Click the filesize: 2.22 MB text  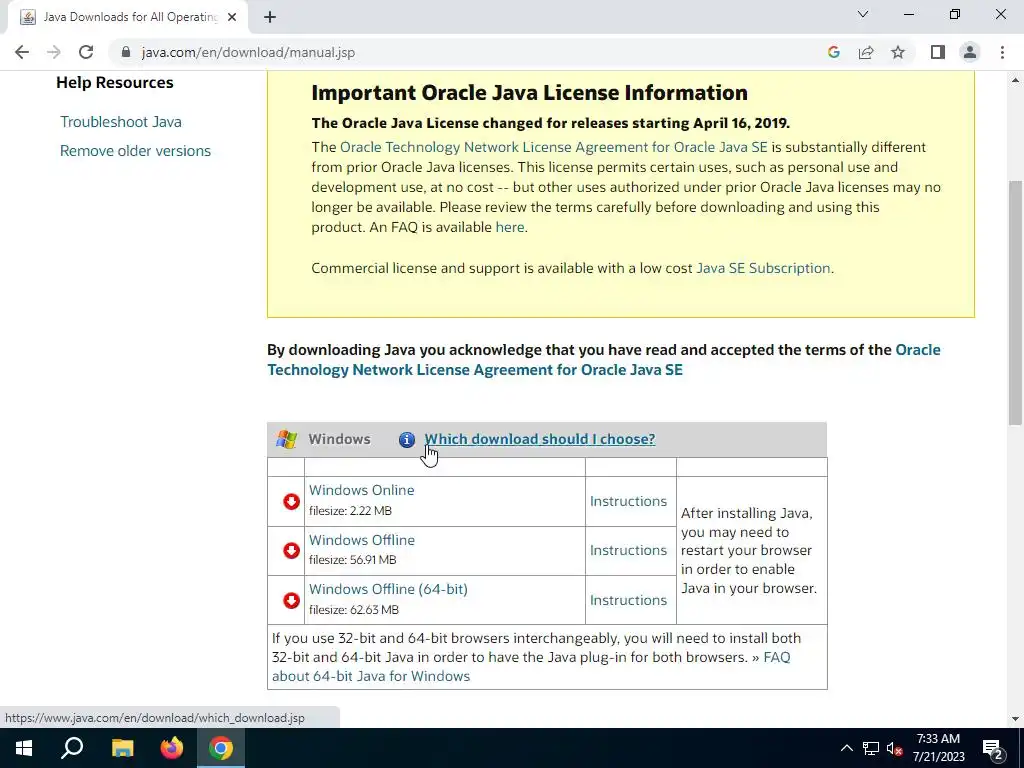[350, 511]
